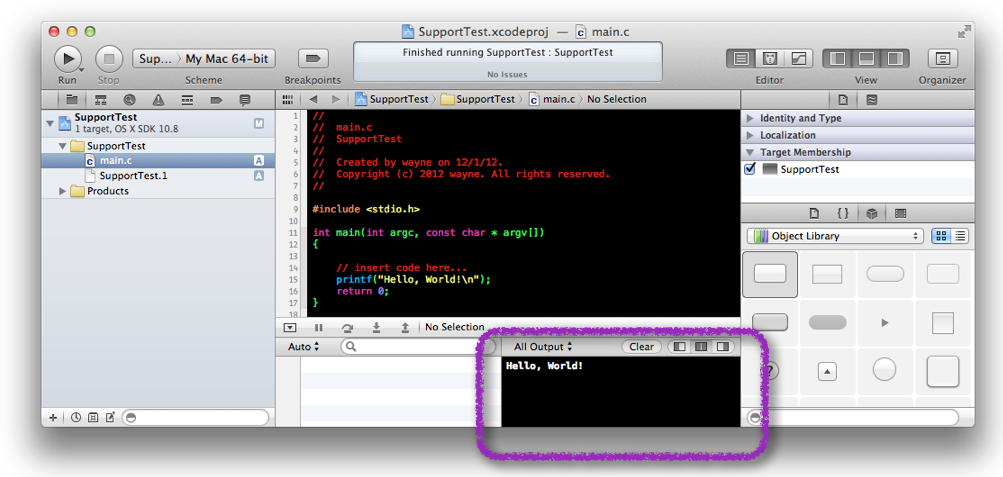Open the Search navigator tab
This screenshot has width=1003, height=477.
[x=129, y=100]
